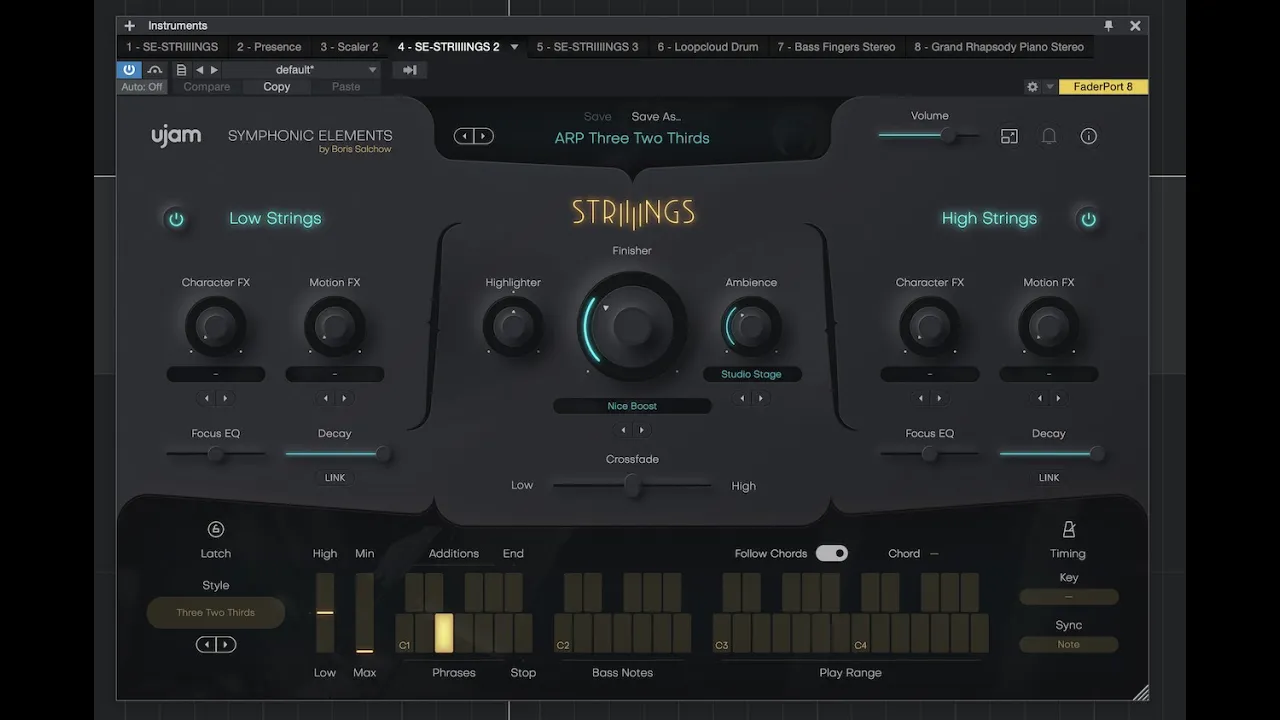Image resolution: width=1280 pixels, height=720 pixels.
Task: Click Save As.. in preset header
Action: coord(656,117)
